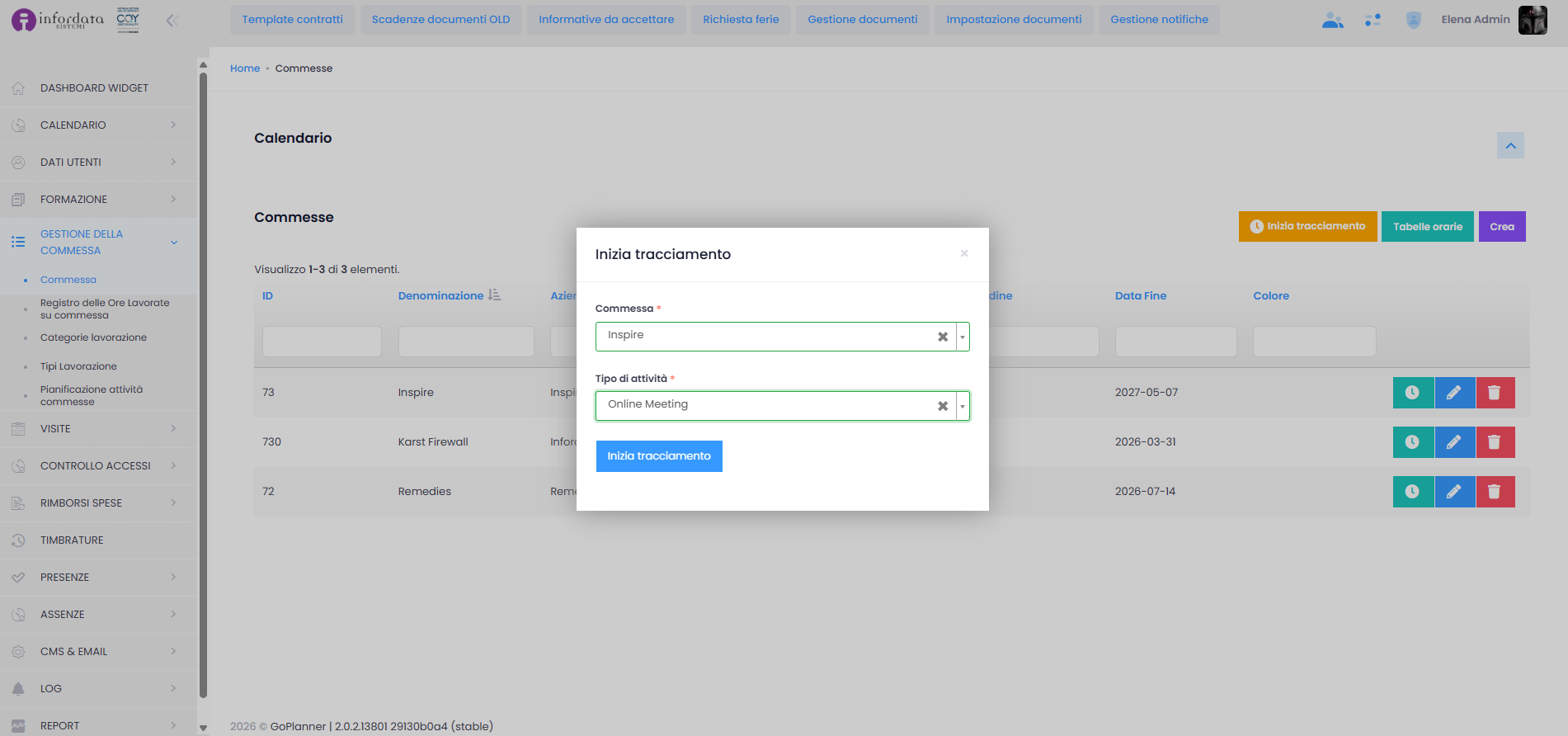
Task: Clear the Commessa selection with the X
Action: (x=943, y=337)
